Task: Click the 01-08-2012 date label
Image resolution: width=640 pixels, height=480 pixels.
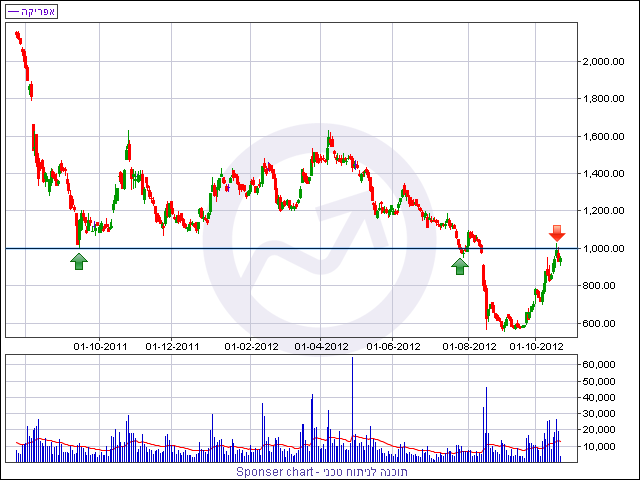Action: [469, 347]
